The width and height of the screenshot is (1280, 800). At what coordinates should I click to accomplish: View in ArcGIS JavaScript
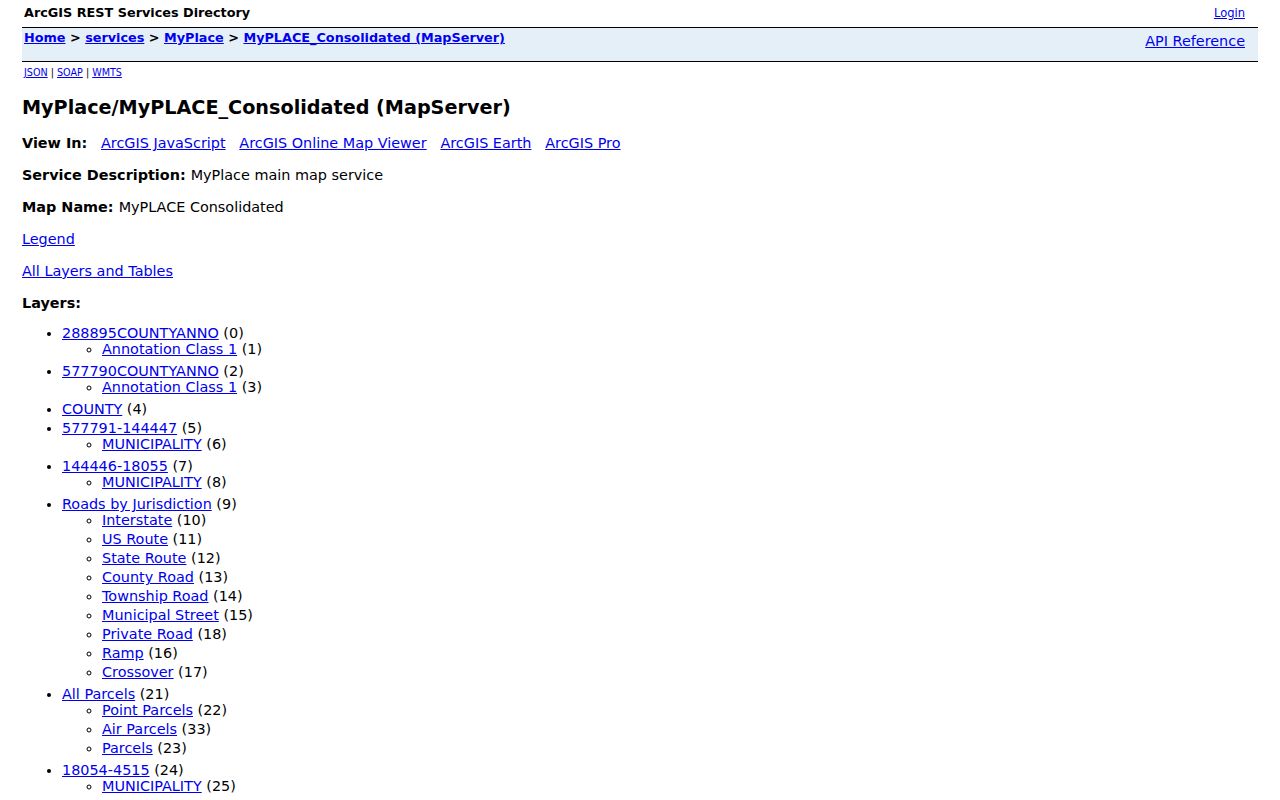(x=163, y=143)
